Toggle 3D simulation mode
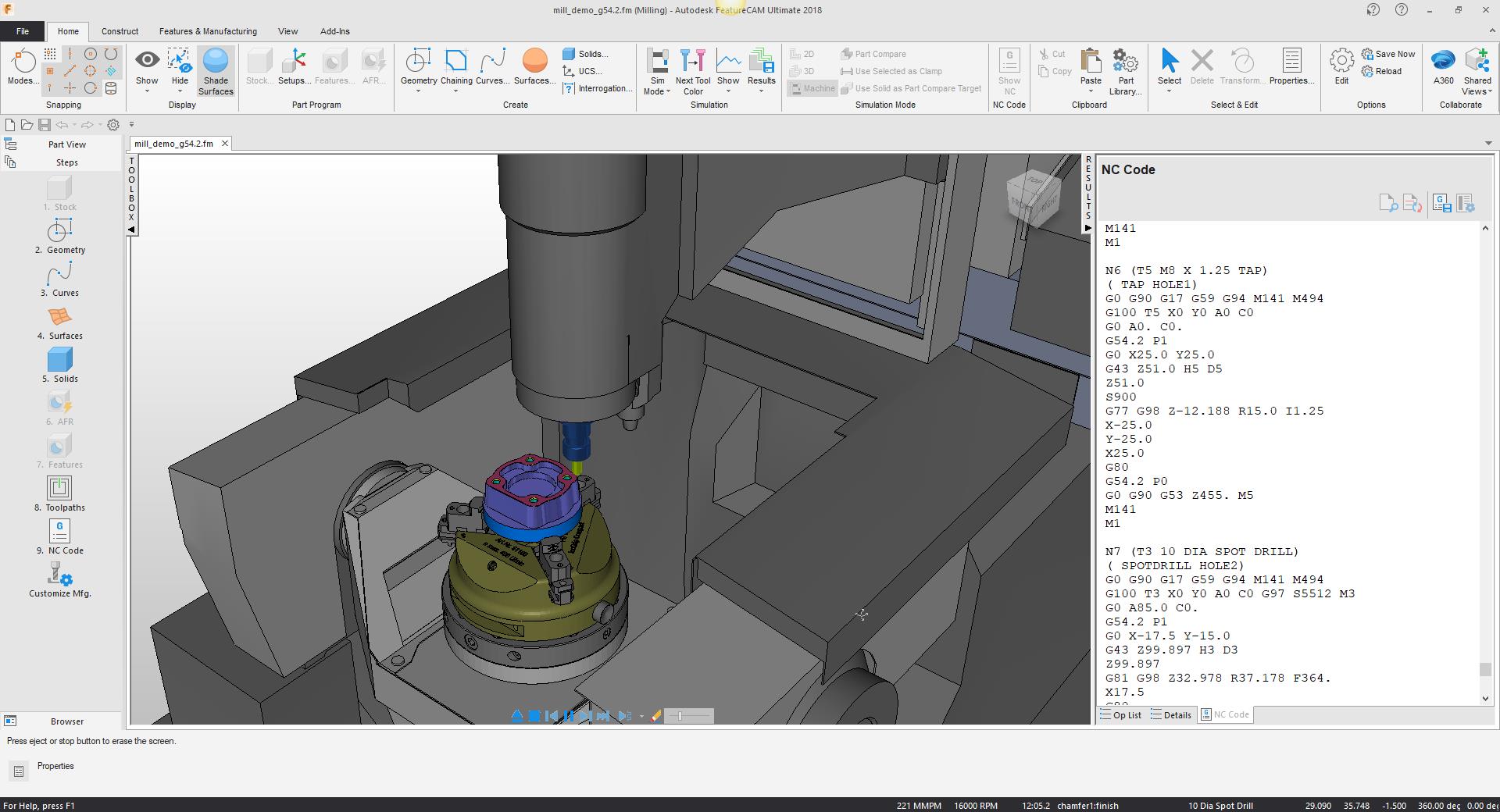 [x=802, y=71]
